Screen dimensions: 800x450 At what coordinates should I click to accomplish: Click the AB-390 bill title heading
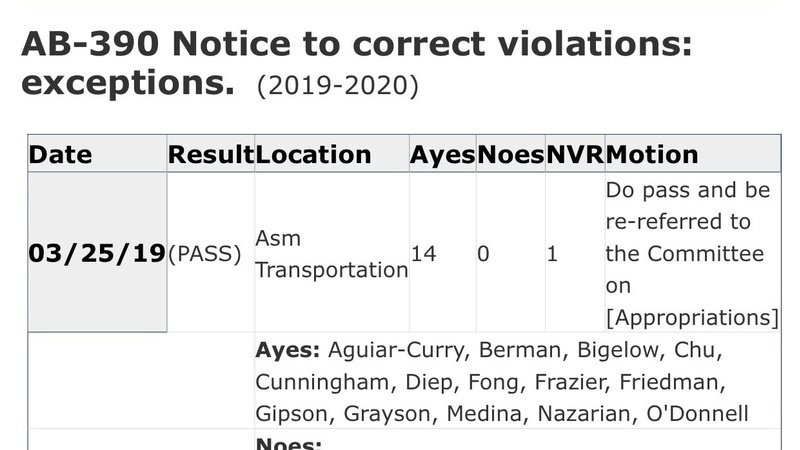coord(356,62)
